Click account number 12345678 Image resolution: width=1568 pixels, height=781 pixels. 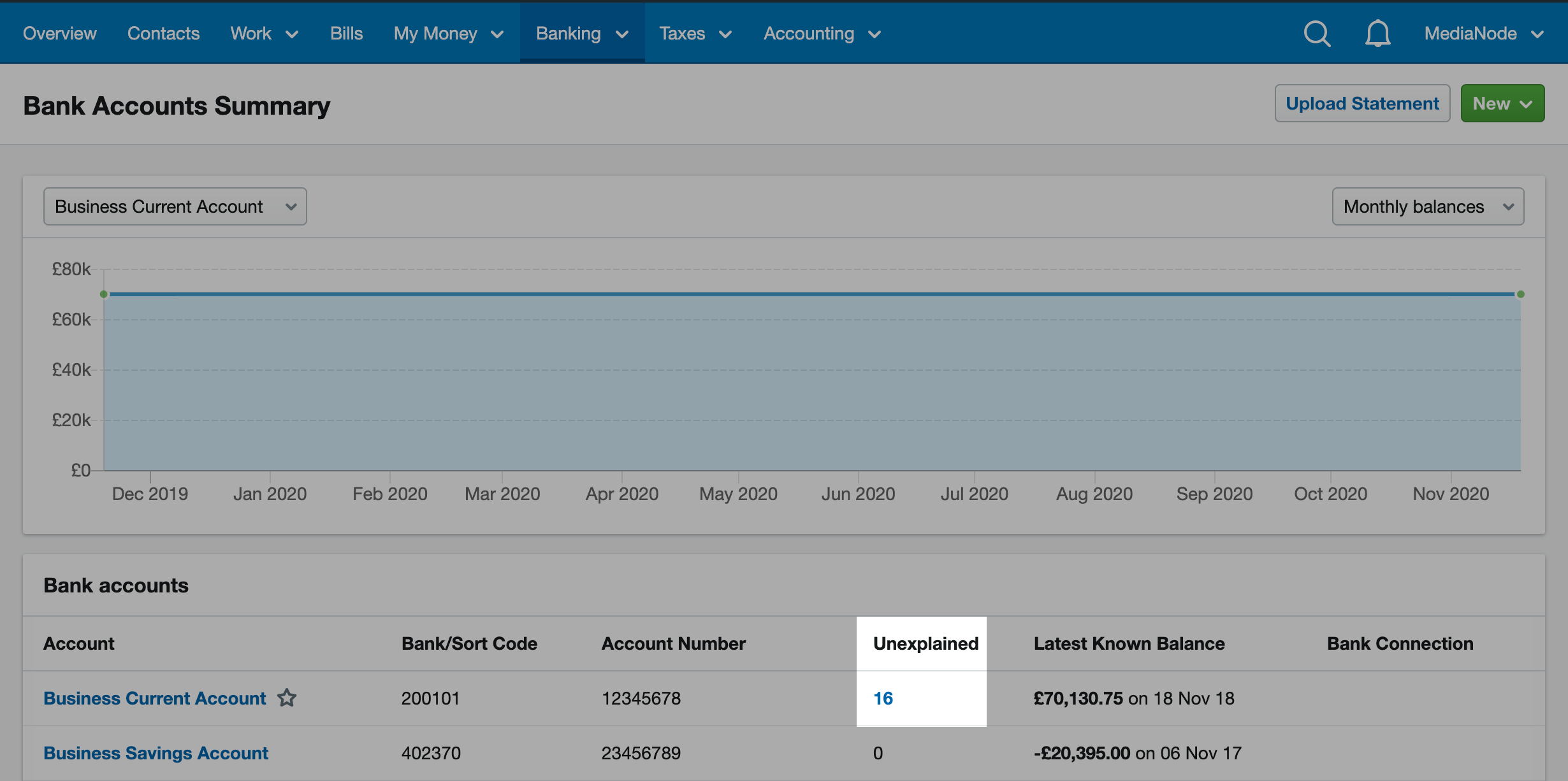[x=641, y=698]
